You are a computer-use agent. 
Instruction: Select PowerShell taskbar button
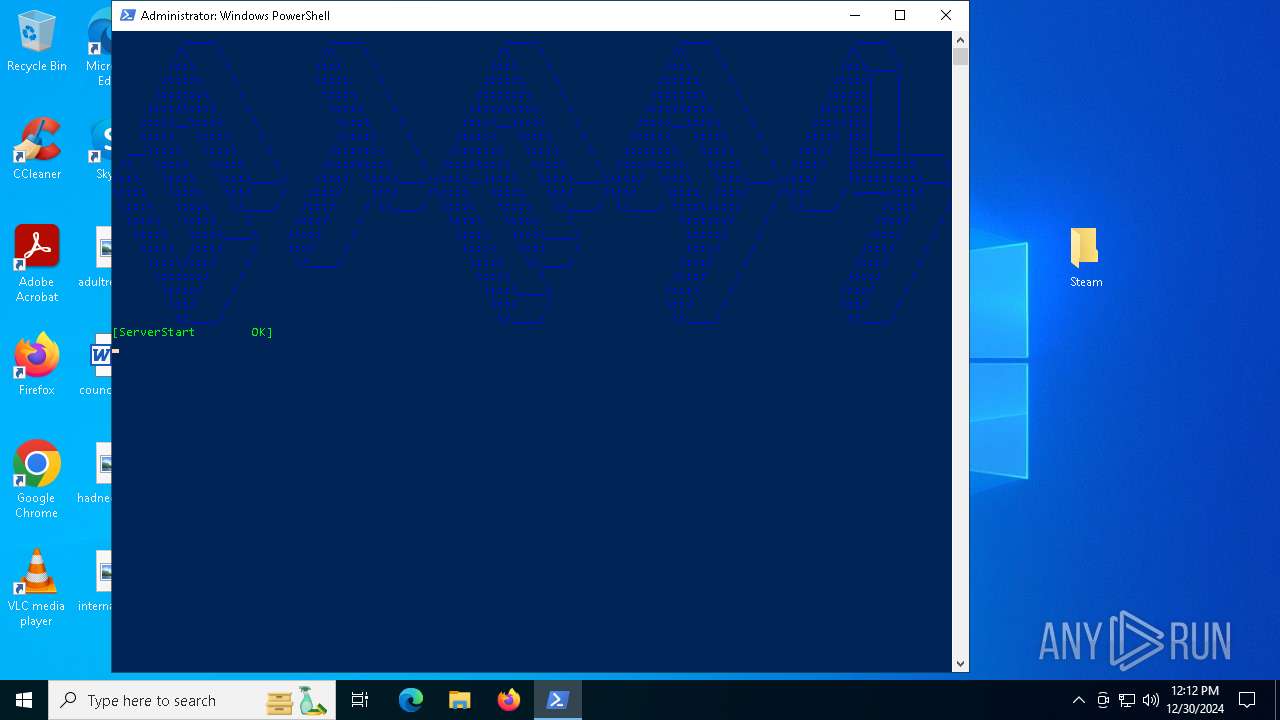point(557,700)
